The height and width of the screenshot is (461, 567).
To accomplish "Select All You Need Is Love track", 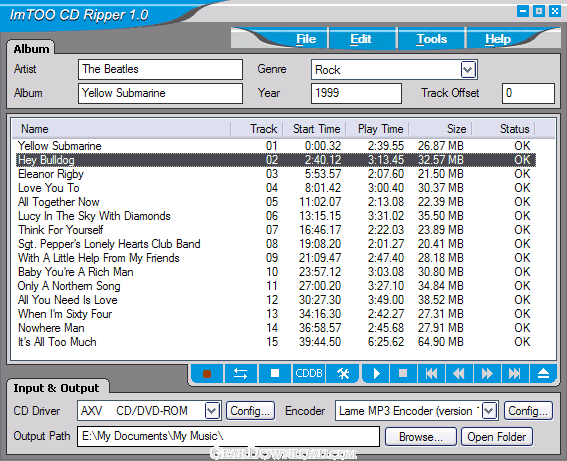I will 276,300.
